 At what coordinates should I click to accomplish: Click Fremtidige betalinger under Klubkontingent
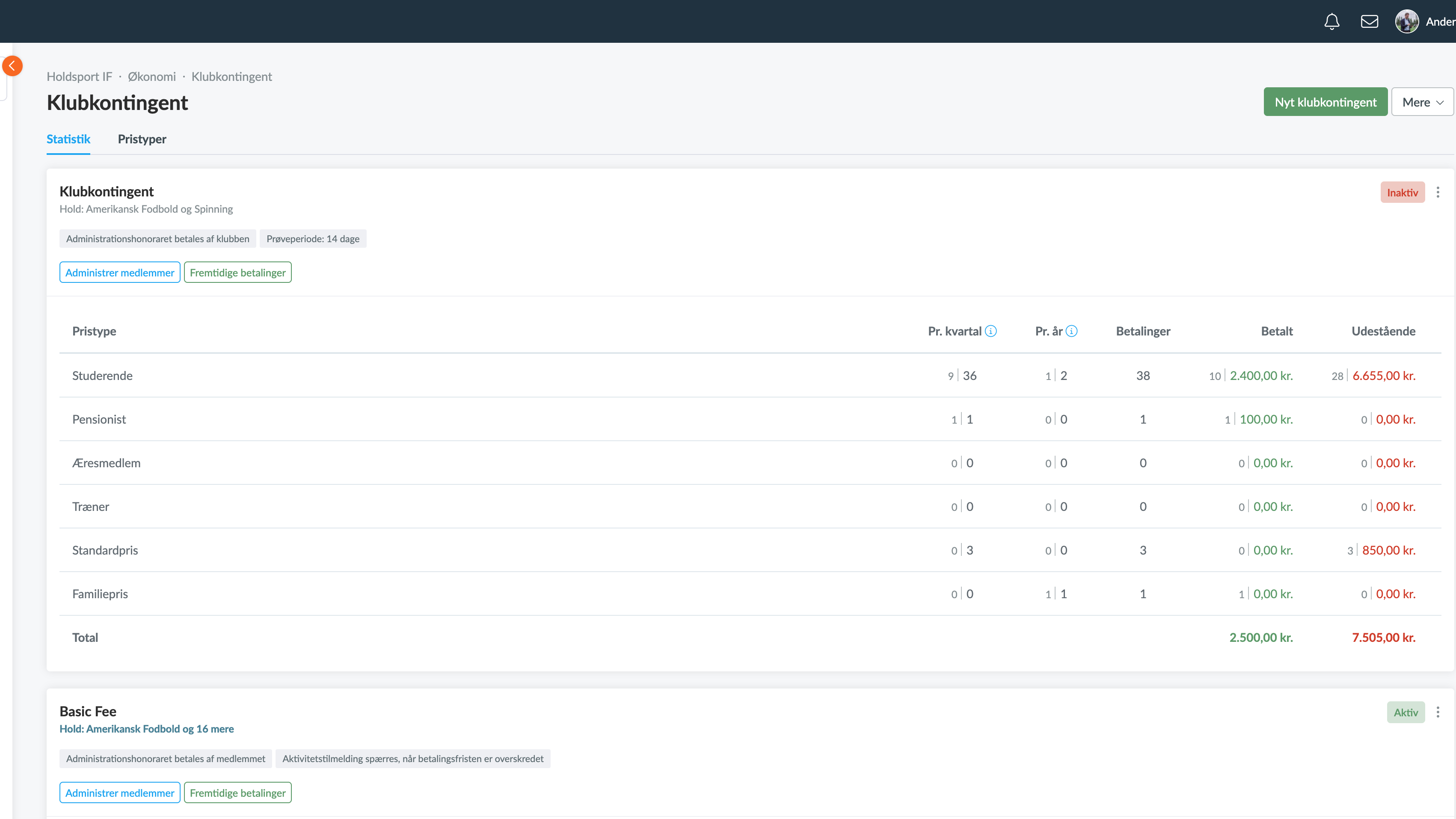click(x=238, y=273)
